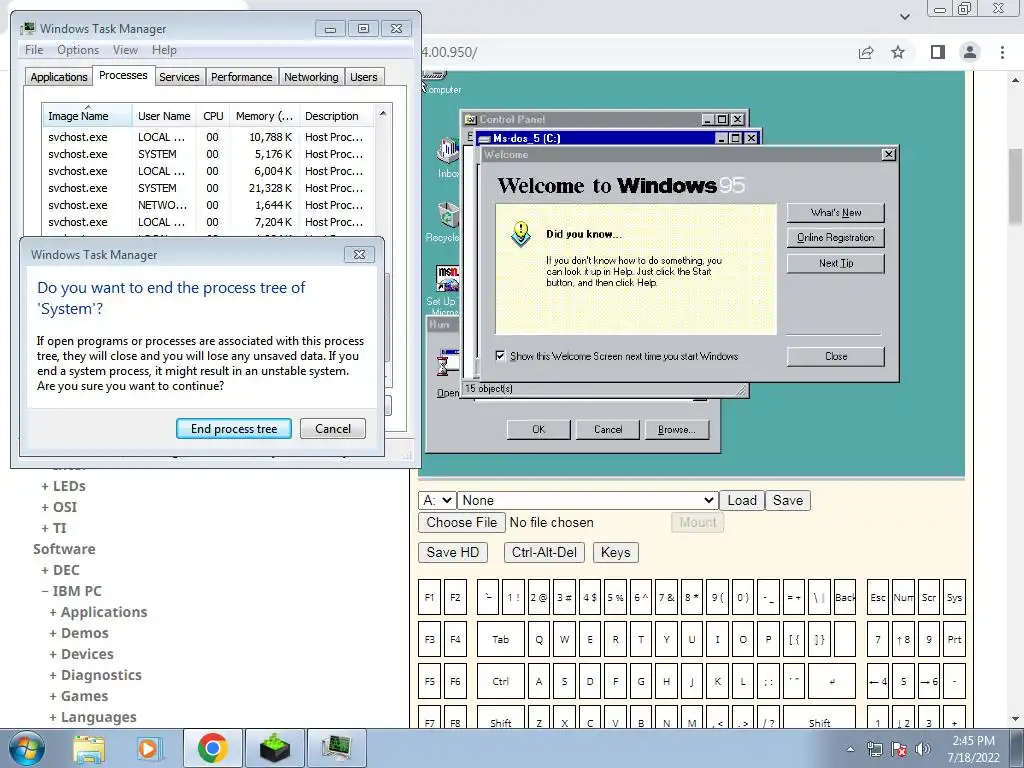Open Task Manager View menu
Image resolution: width=1024 pixels, height=768 pixels.
point(125,50)
